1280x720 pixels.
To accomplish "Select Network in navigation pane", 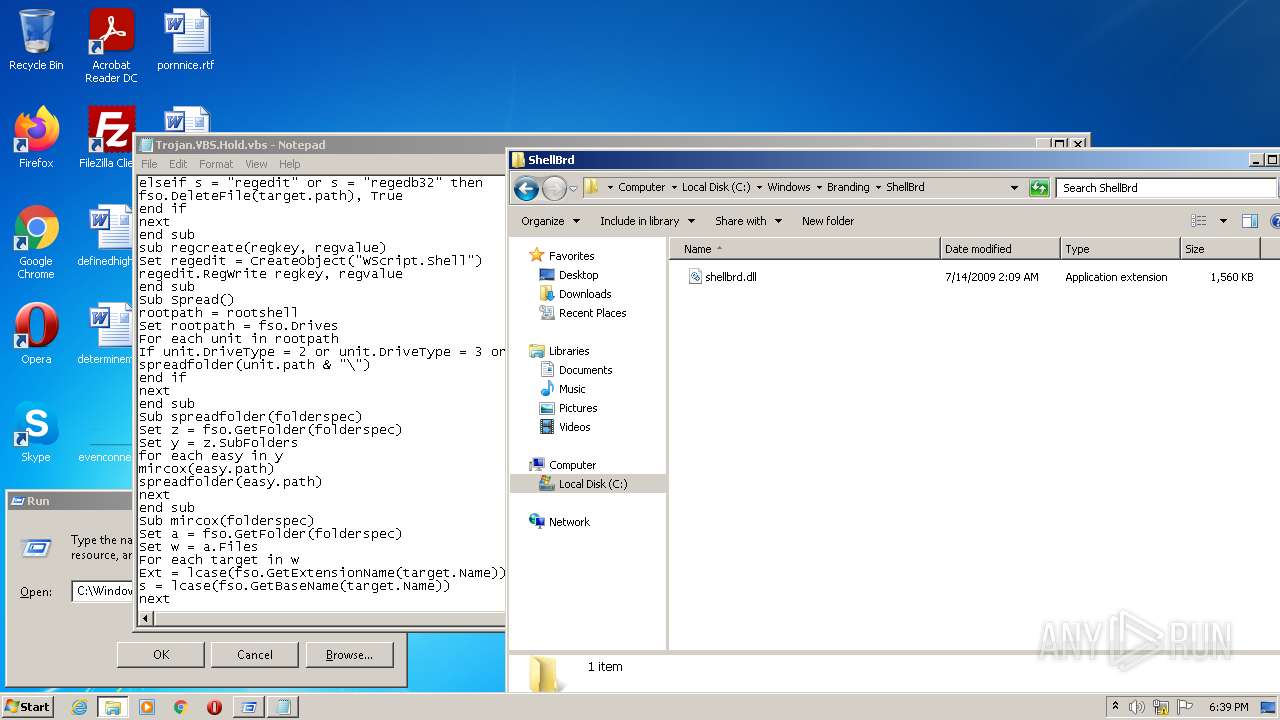I will 569,522.
